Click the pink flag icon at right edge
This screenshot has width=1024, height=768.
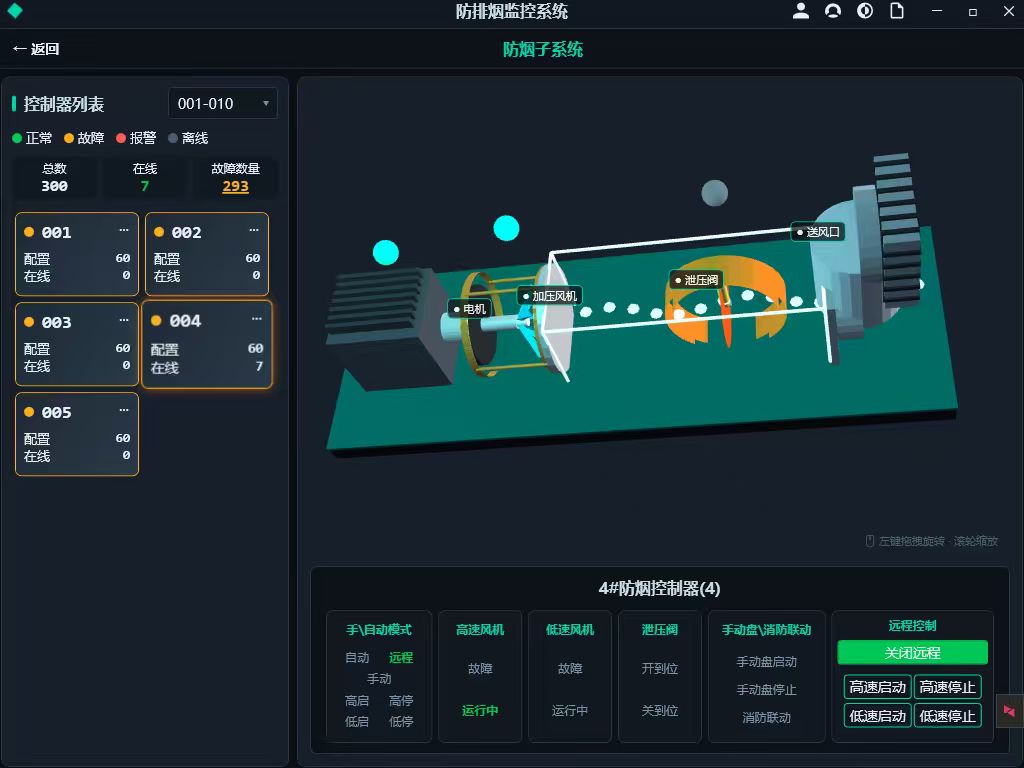1010,711
